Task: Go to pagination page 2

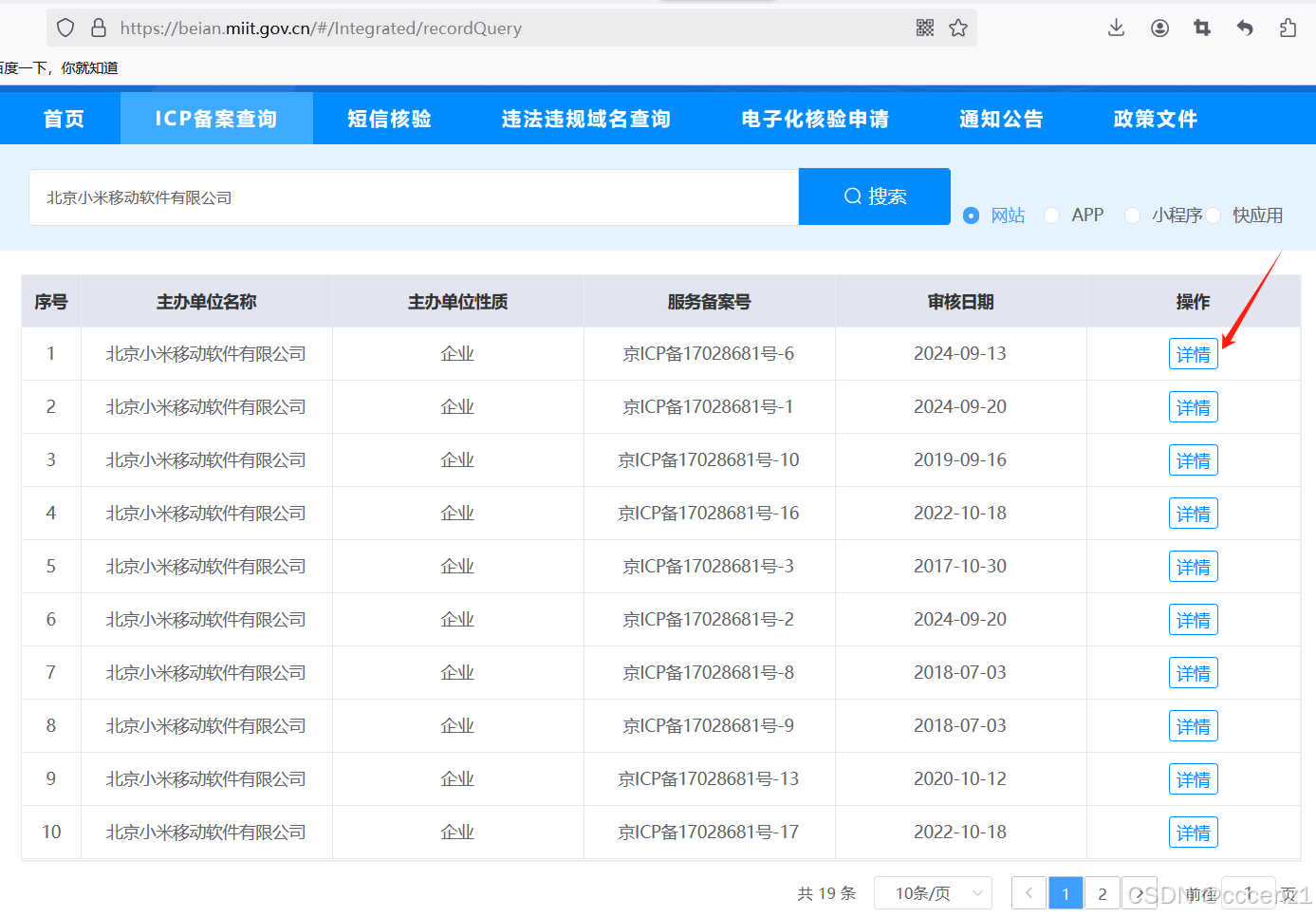Action: click(x=1103, y=893)
